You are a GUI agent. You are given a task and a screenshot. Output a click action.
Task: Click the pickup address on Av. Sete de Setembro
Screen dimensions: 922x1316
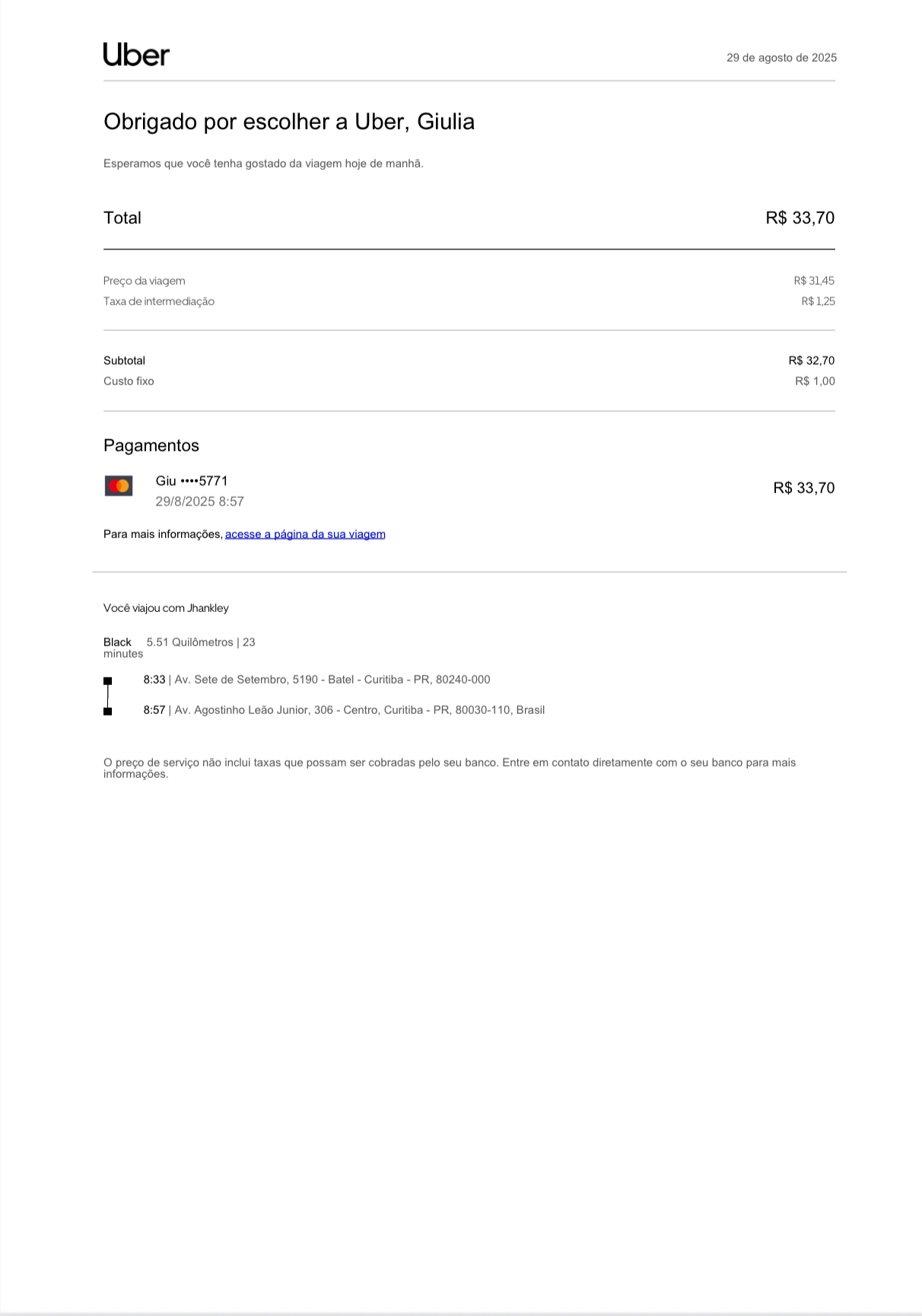point(332,680)
